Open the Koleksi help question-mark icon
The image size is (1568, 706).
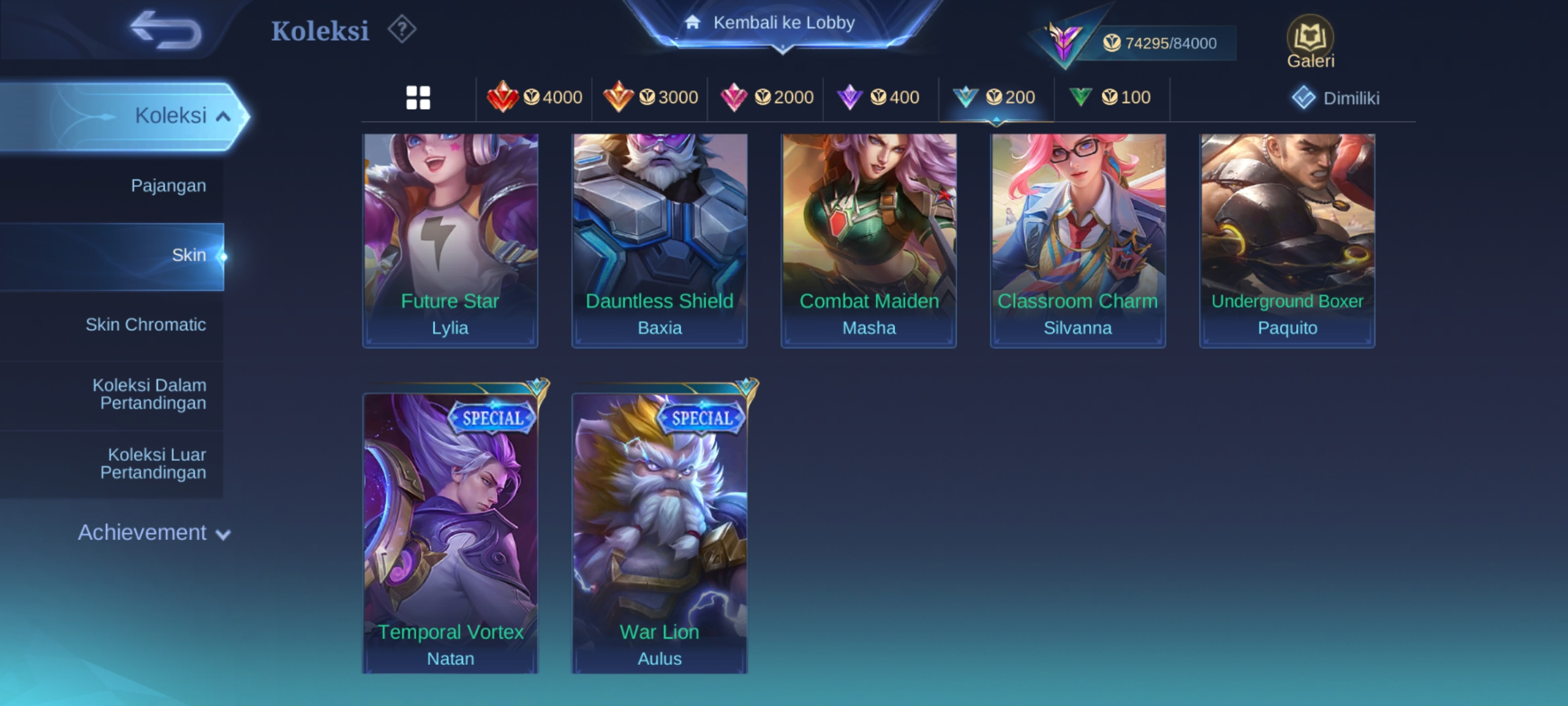click(401, 29)
